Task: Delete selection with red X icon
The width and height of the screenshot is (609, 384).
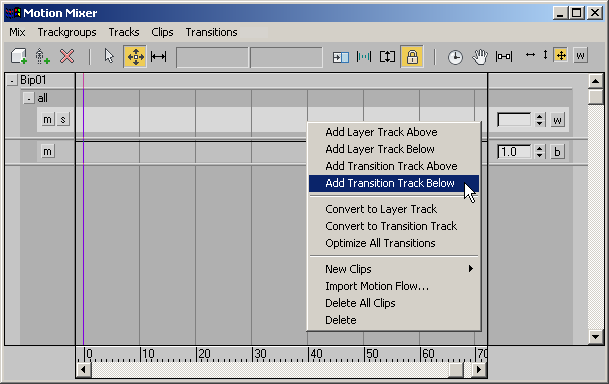Action: 67,56
